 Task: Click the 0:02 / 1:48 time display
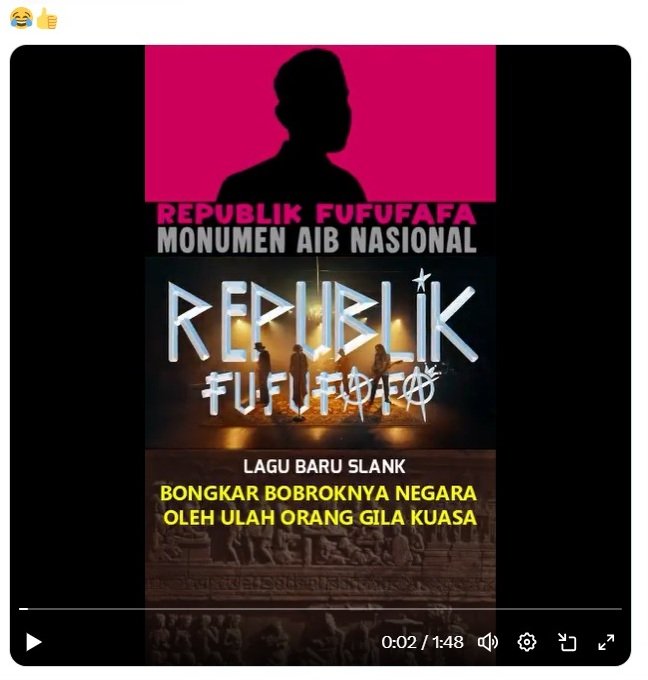tap(422, 642)
